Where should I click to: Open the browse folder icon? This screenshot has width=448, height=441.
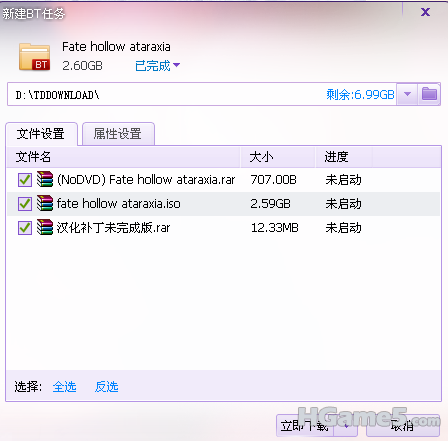coord(429,94)
